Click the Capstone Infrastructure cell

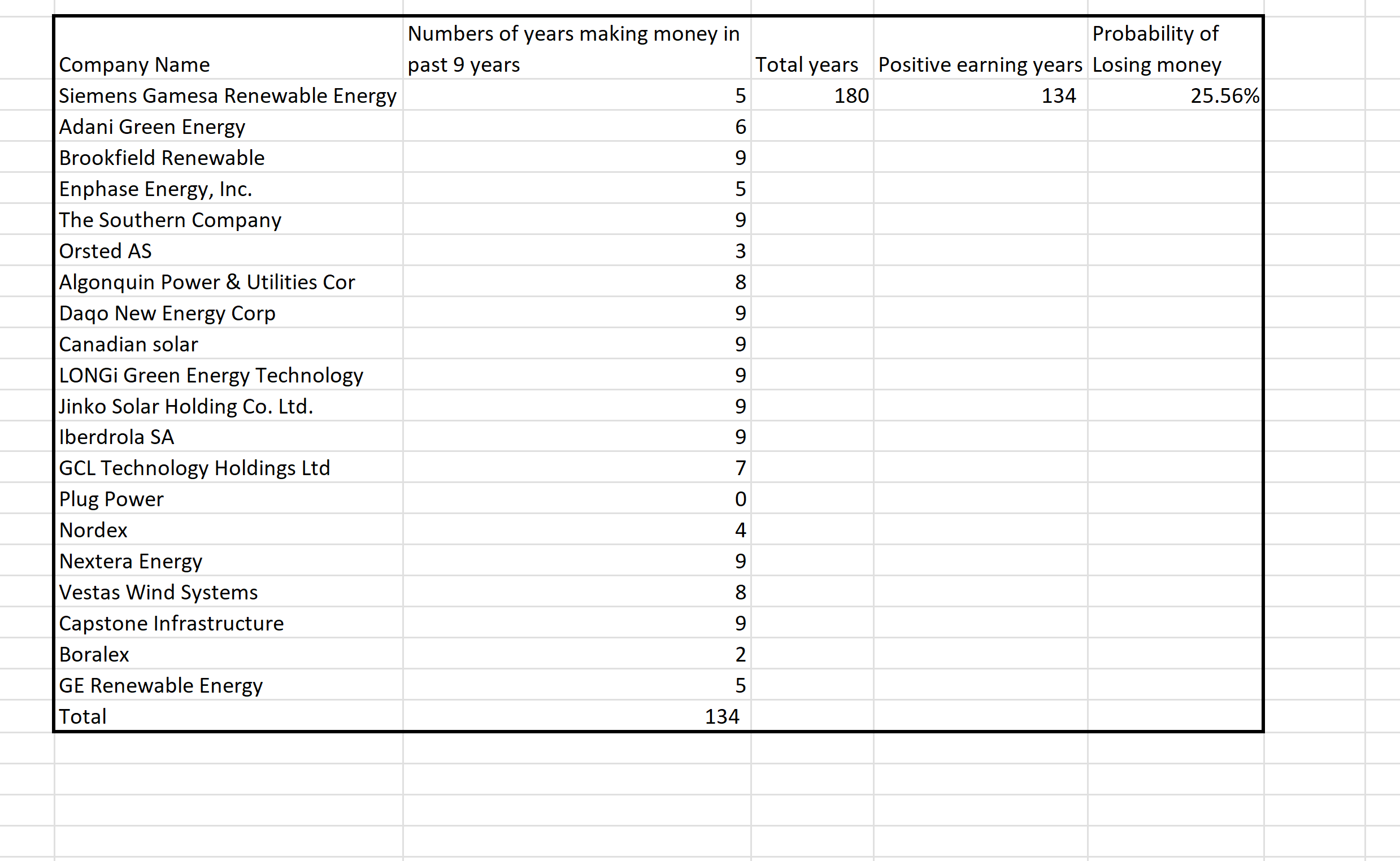coord(228,623)
